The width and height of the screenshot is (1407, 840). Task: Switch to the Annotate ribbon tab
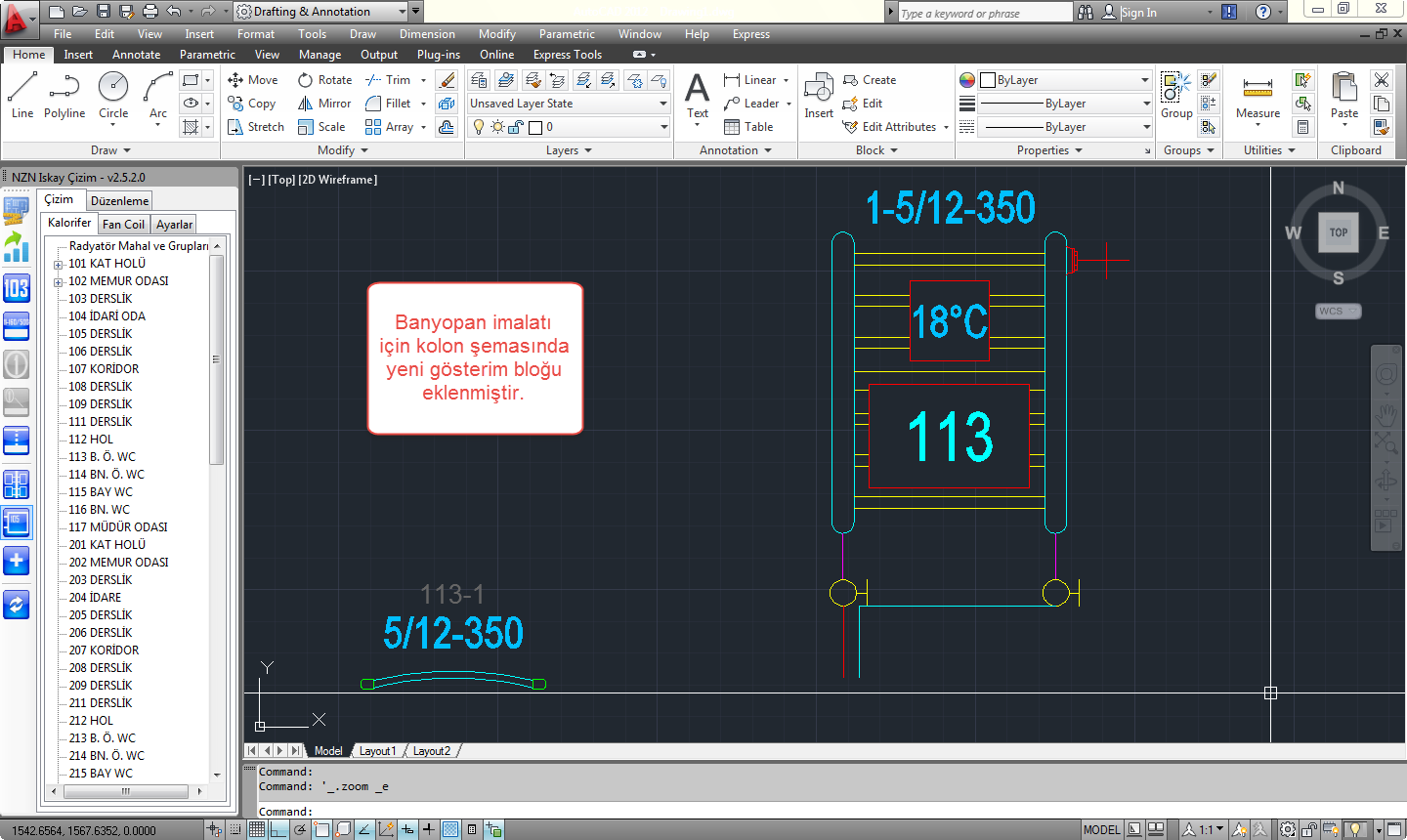[136, 55]
